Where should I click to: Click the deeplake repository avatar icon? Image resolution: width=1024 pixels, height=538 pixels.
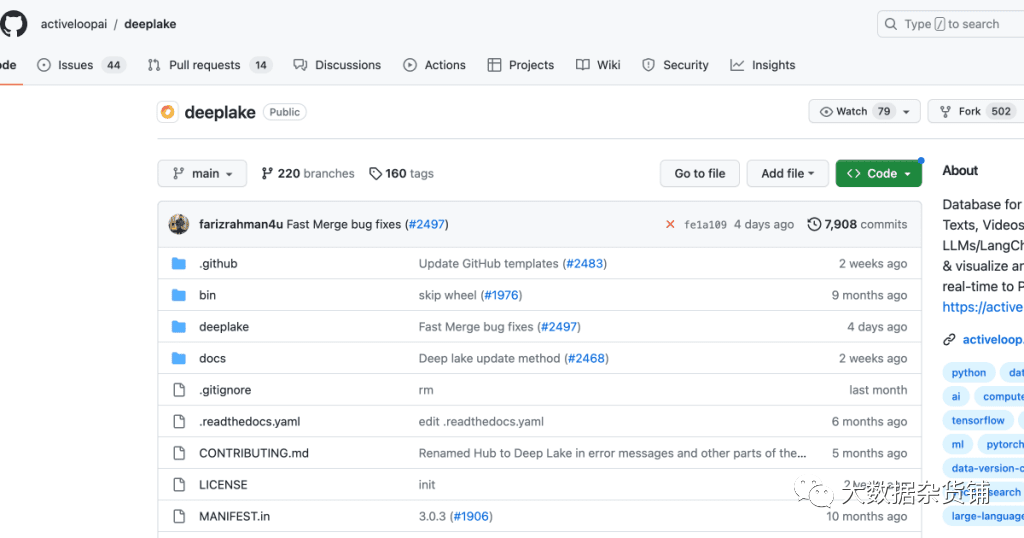(167, 112)
